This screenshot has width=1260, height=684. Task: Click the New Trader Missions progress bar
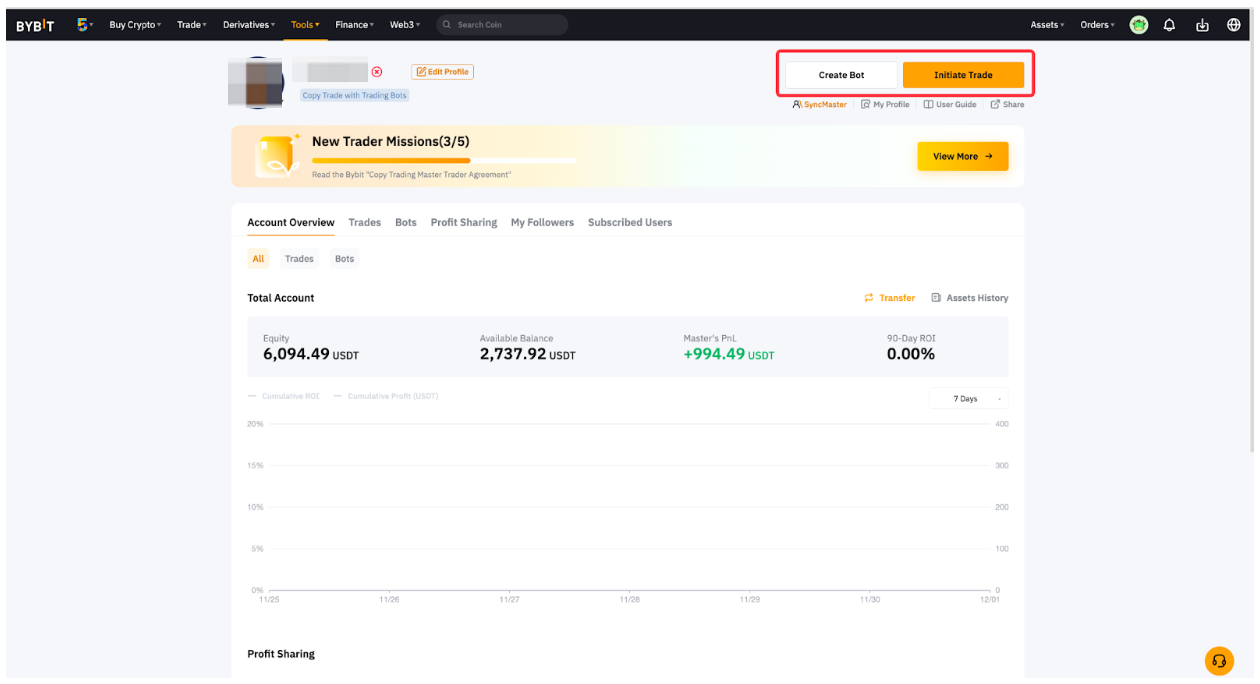(443, 160)
